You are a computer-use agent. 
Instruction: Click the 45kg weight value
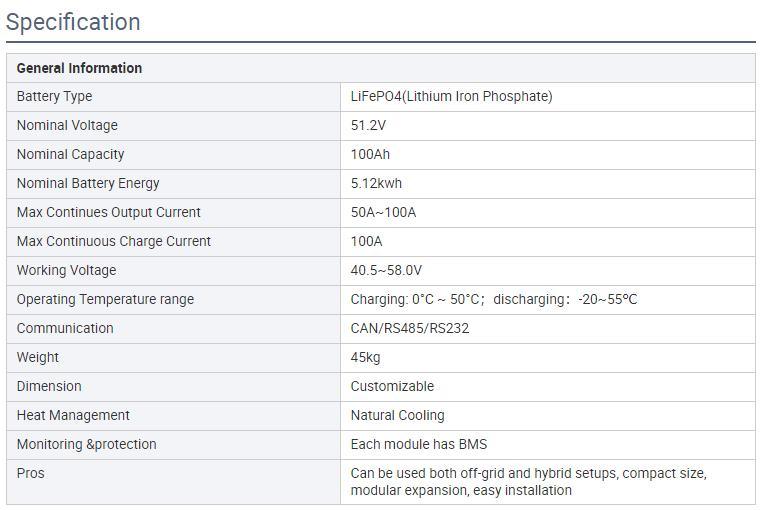[365, 358]
